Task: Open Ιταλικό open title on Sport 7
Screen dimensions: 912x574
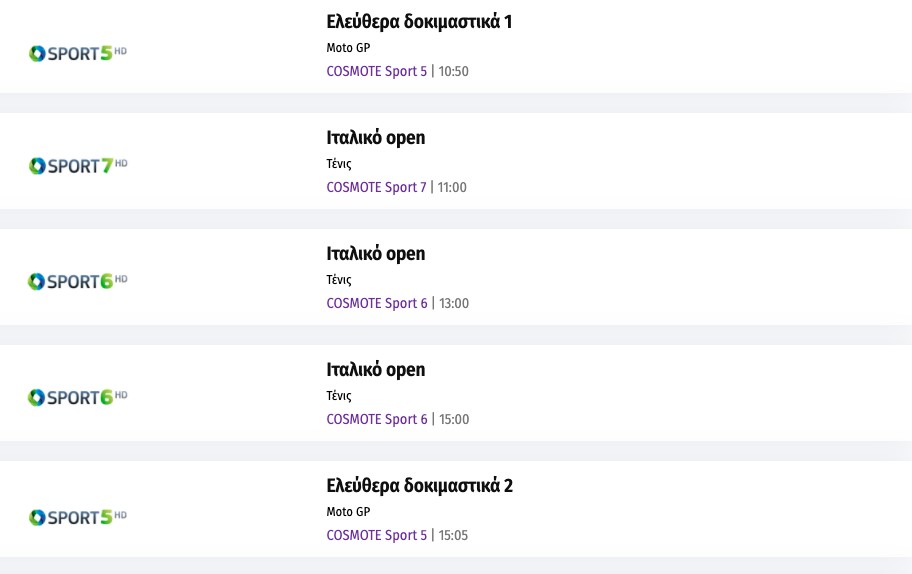Action: pos(375,138)
